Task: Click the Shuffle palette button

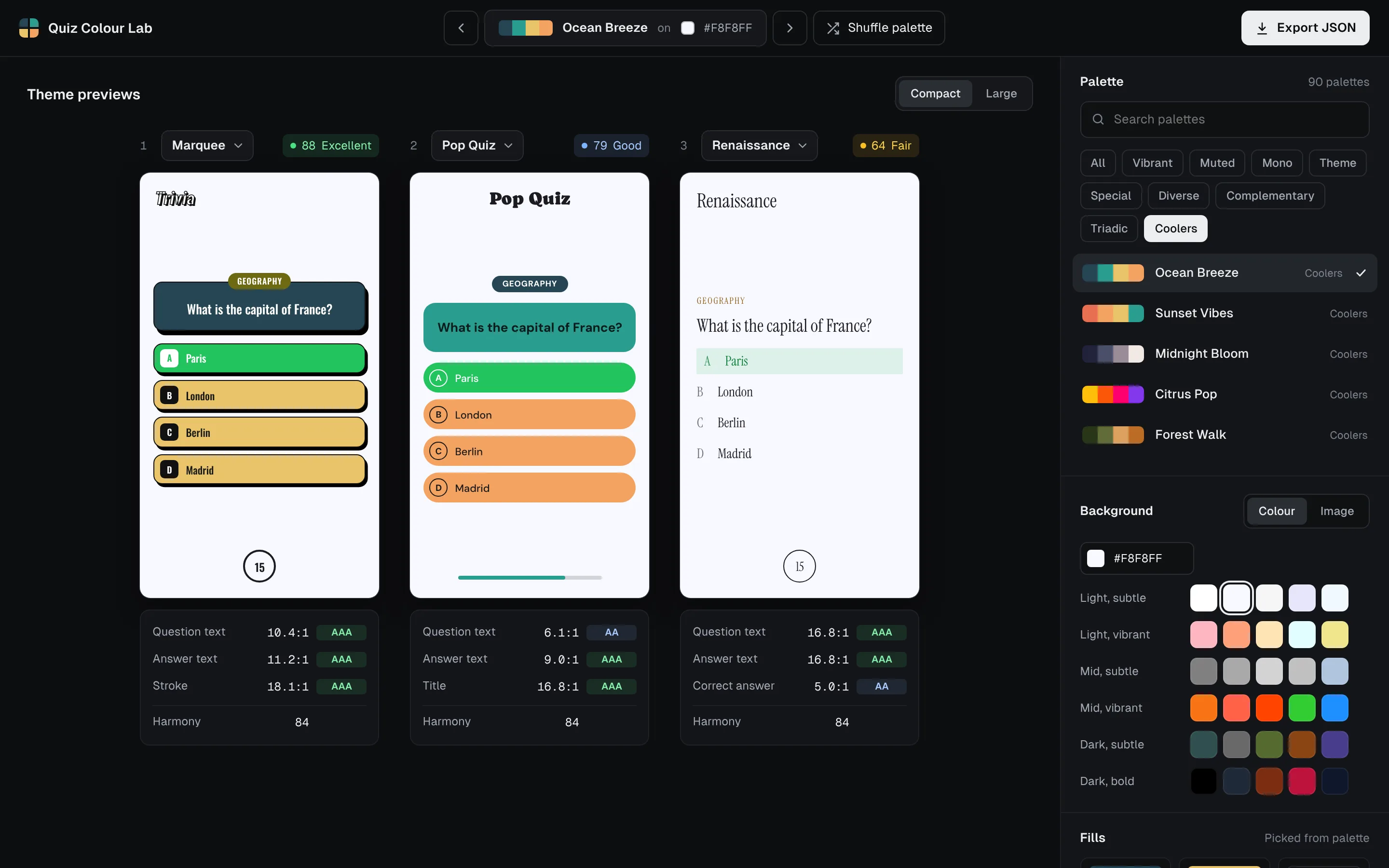Action: (879, 27)
